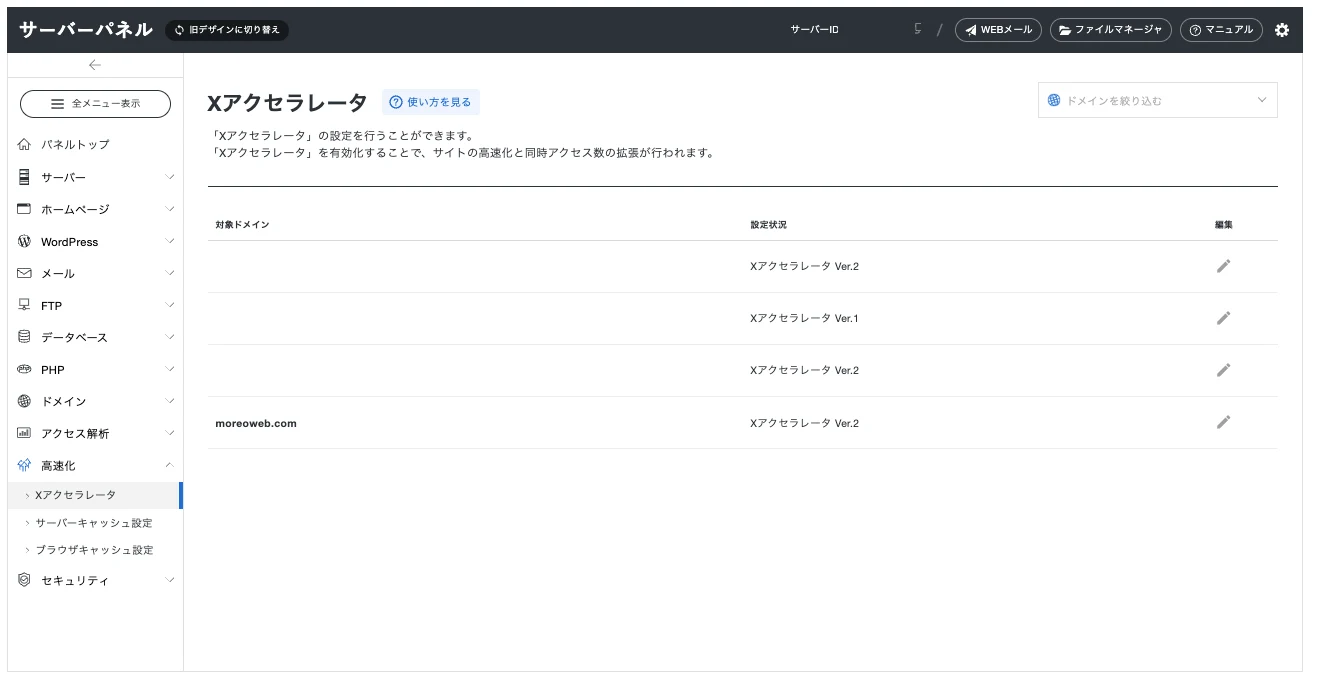
Task: Click the FTP icon in sidebar
Action: point(25,305)
